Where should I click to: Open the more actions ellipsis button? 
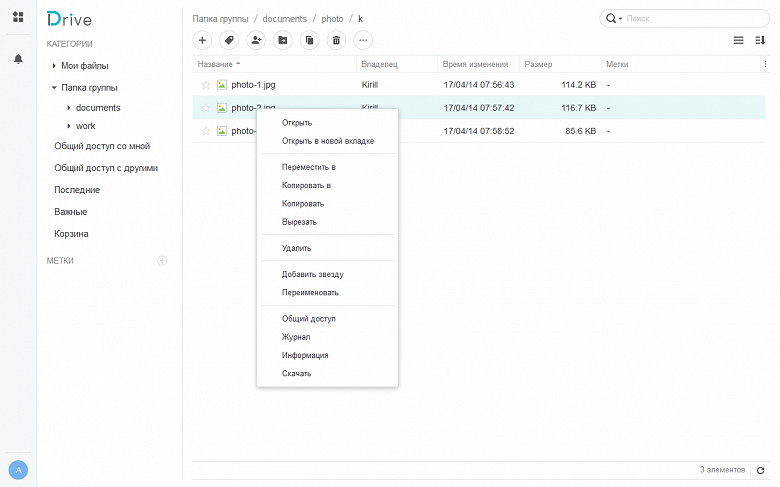tap(363, 40)
